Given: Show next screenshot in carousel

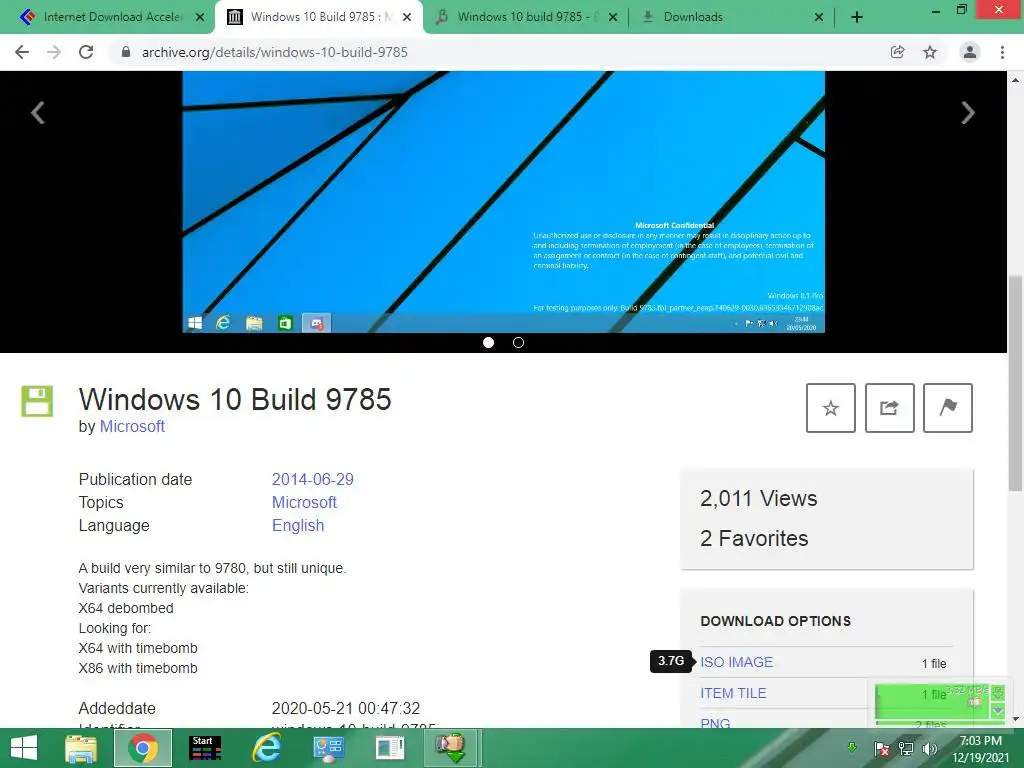Looking at the screenshot, I should (968, 112).
